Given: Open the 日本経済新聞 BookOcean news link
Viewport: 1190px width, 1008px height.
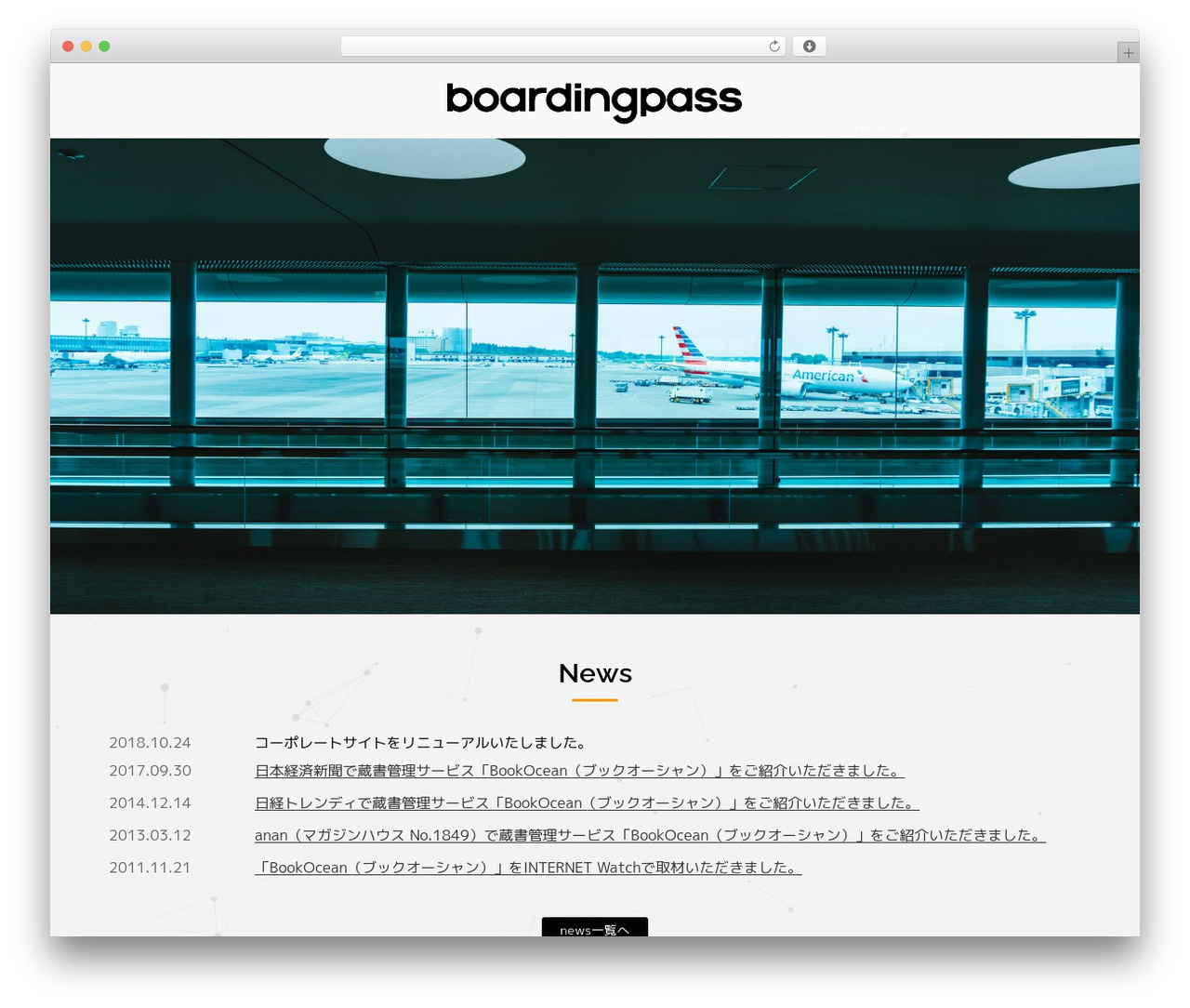Looking at the screenshot, I should (x=579, y=771).
